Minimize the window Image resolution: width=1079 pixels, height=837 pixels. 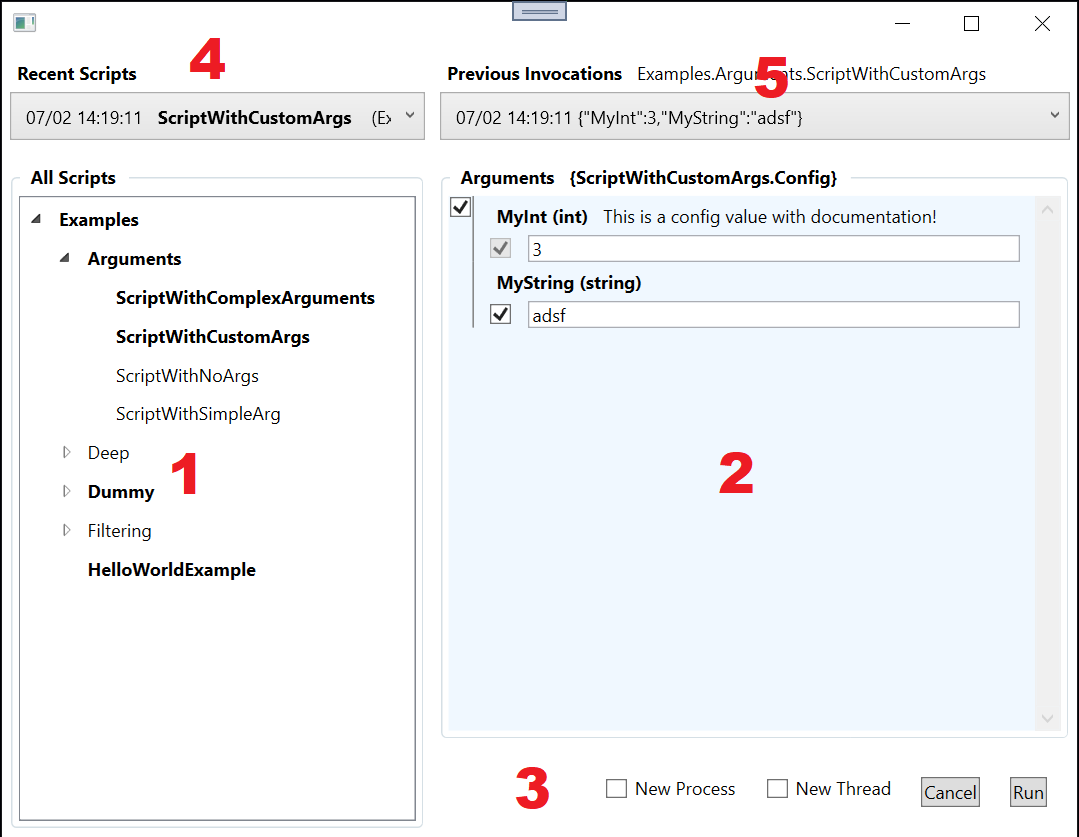(902, 23)
